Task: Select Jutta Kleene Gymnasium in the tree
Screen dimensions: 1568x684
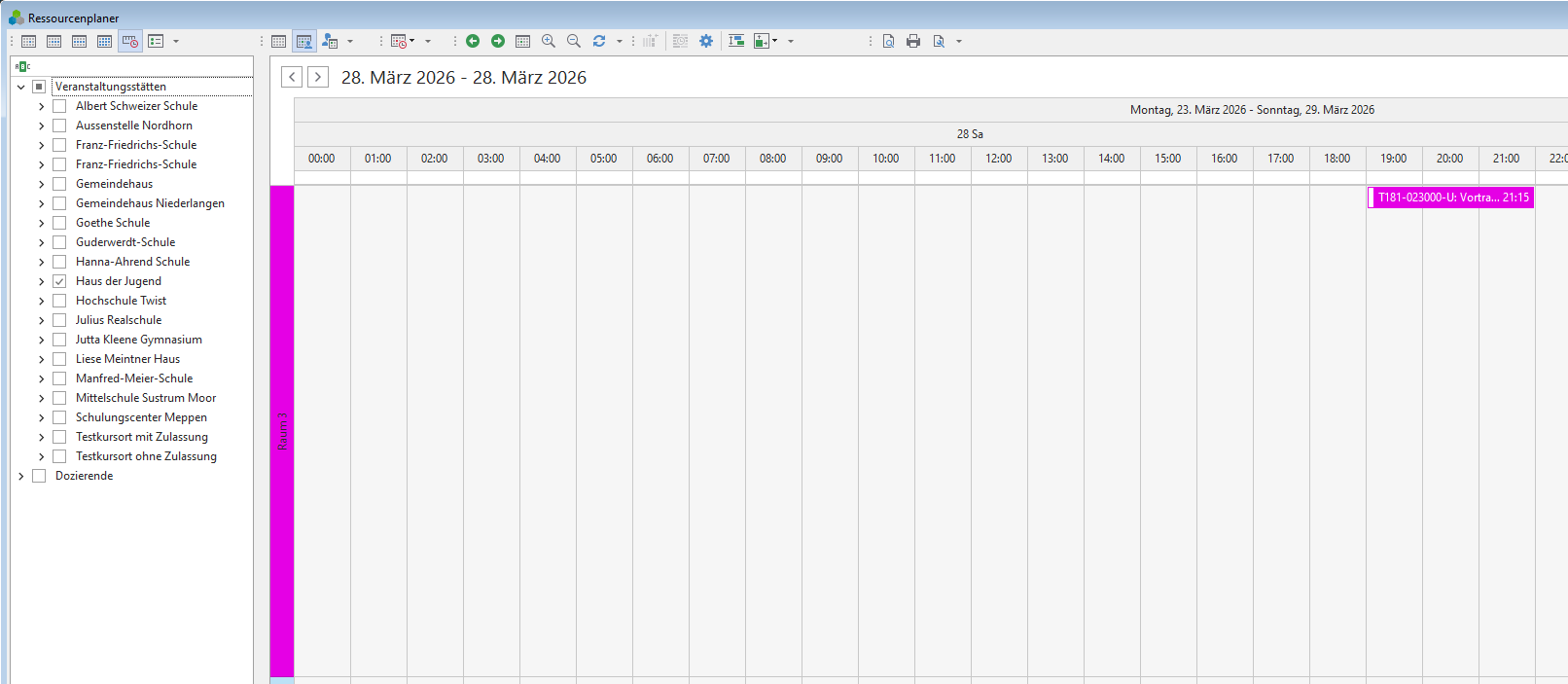Action: point(139,340)
